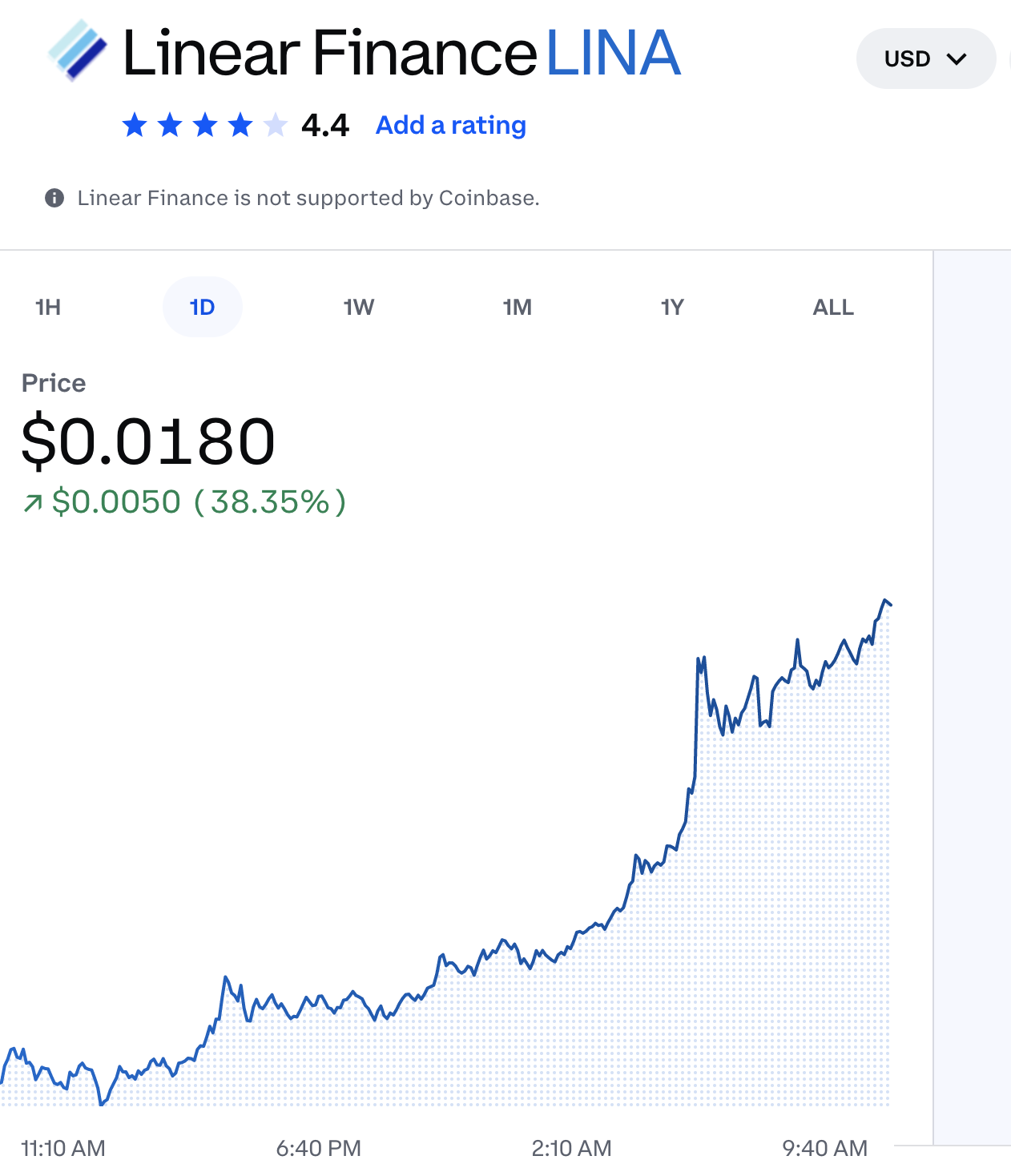The image size is (1011, 1176).
Task: Switch to the 1H time range
Action: [x=48, y=308]
